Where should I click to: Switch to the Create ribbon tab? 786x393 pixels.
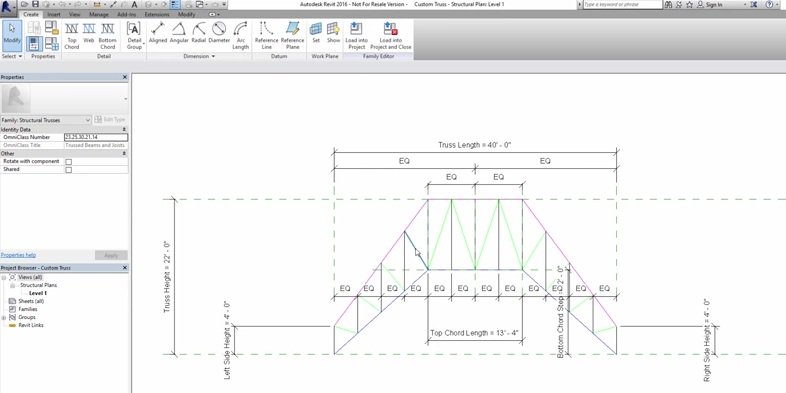pos(31,15)
